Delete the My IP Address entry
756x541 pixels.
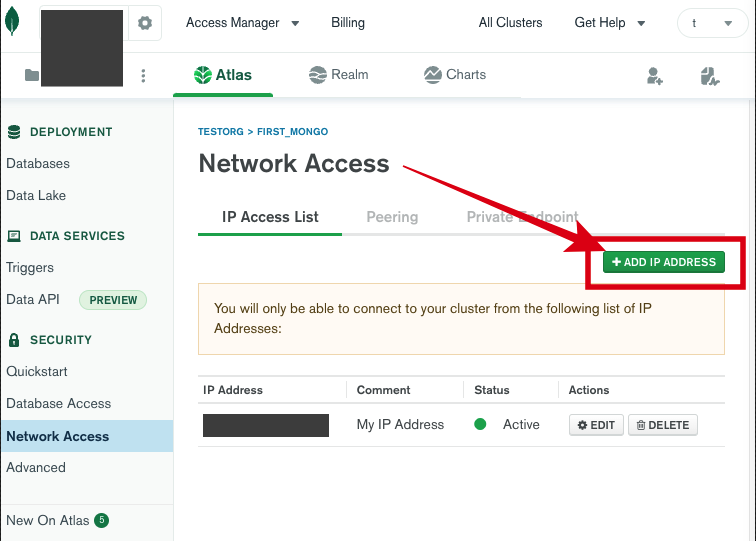click(x=662, y=425)
